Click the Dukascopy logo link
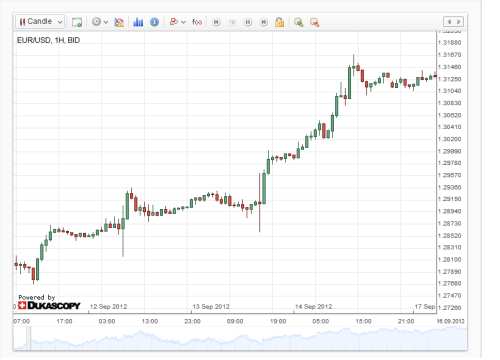Viewport: 500px width, 360px height. pos(49,305)
